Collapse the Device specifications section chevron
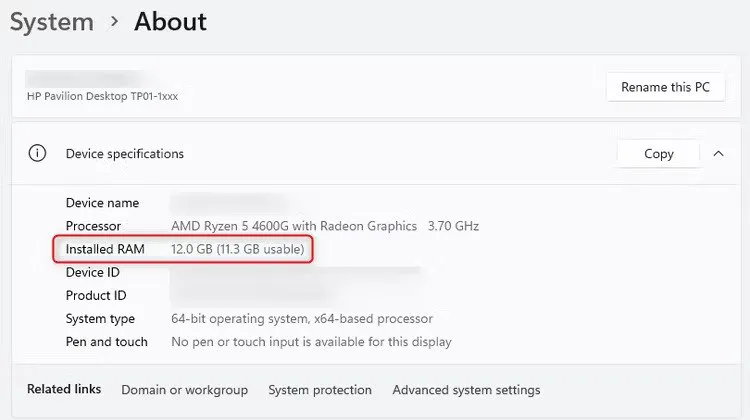Viewport: 750px width, 420px height. (x=718, y=154)
